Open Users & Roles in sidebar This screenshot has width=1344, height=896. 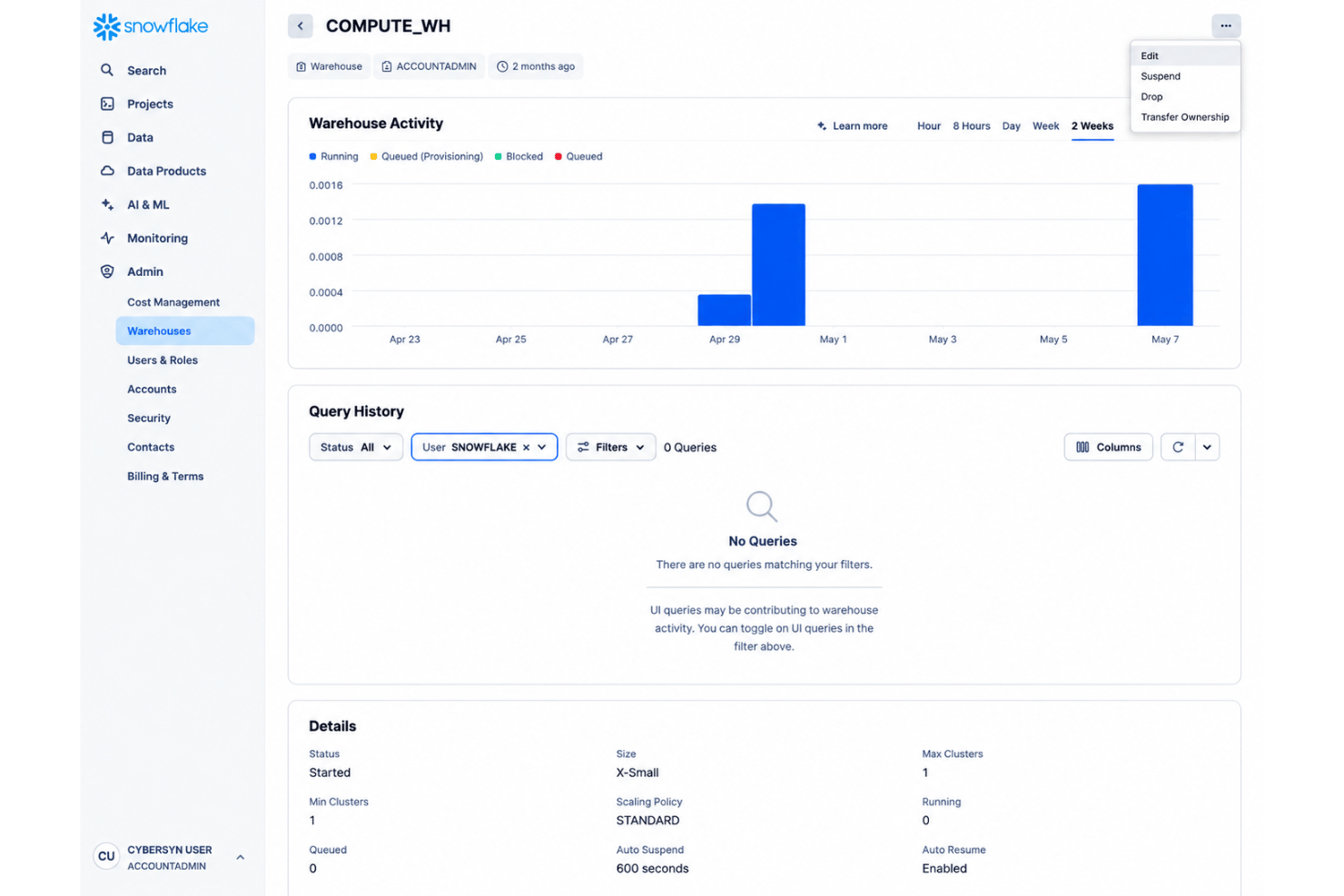pos(163,360)
